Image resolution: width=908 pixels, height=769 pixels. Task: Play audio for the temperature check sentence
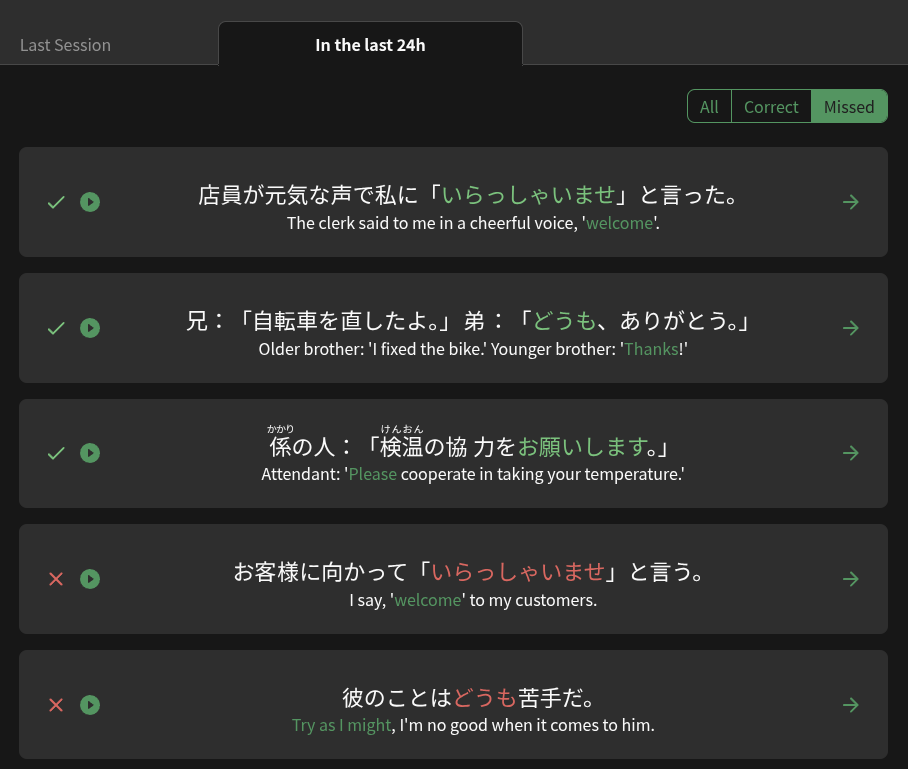(x=90, y=453)
